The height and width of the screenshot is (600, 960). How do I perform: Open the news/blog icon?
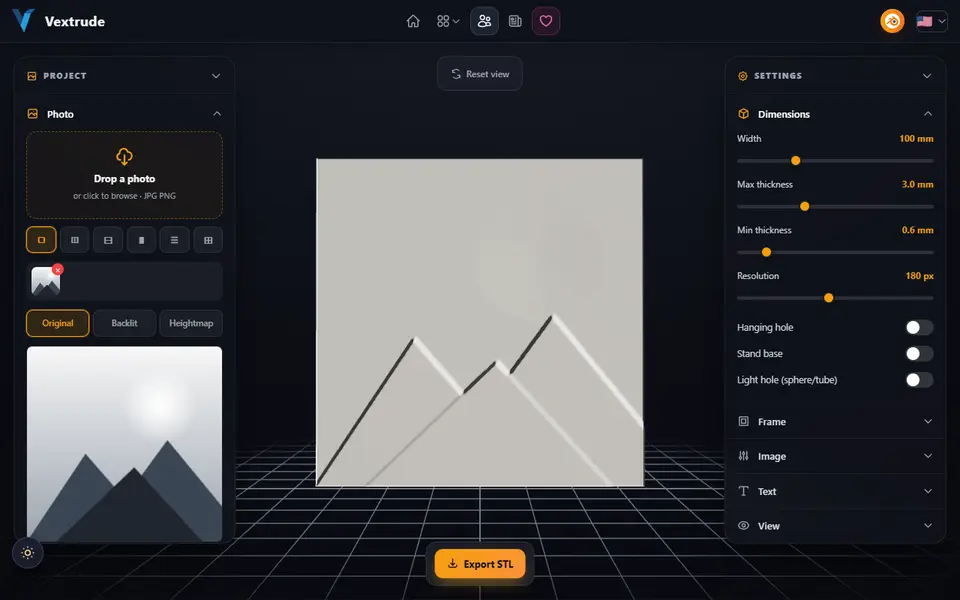(516, 21)
